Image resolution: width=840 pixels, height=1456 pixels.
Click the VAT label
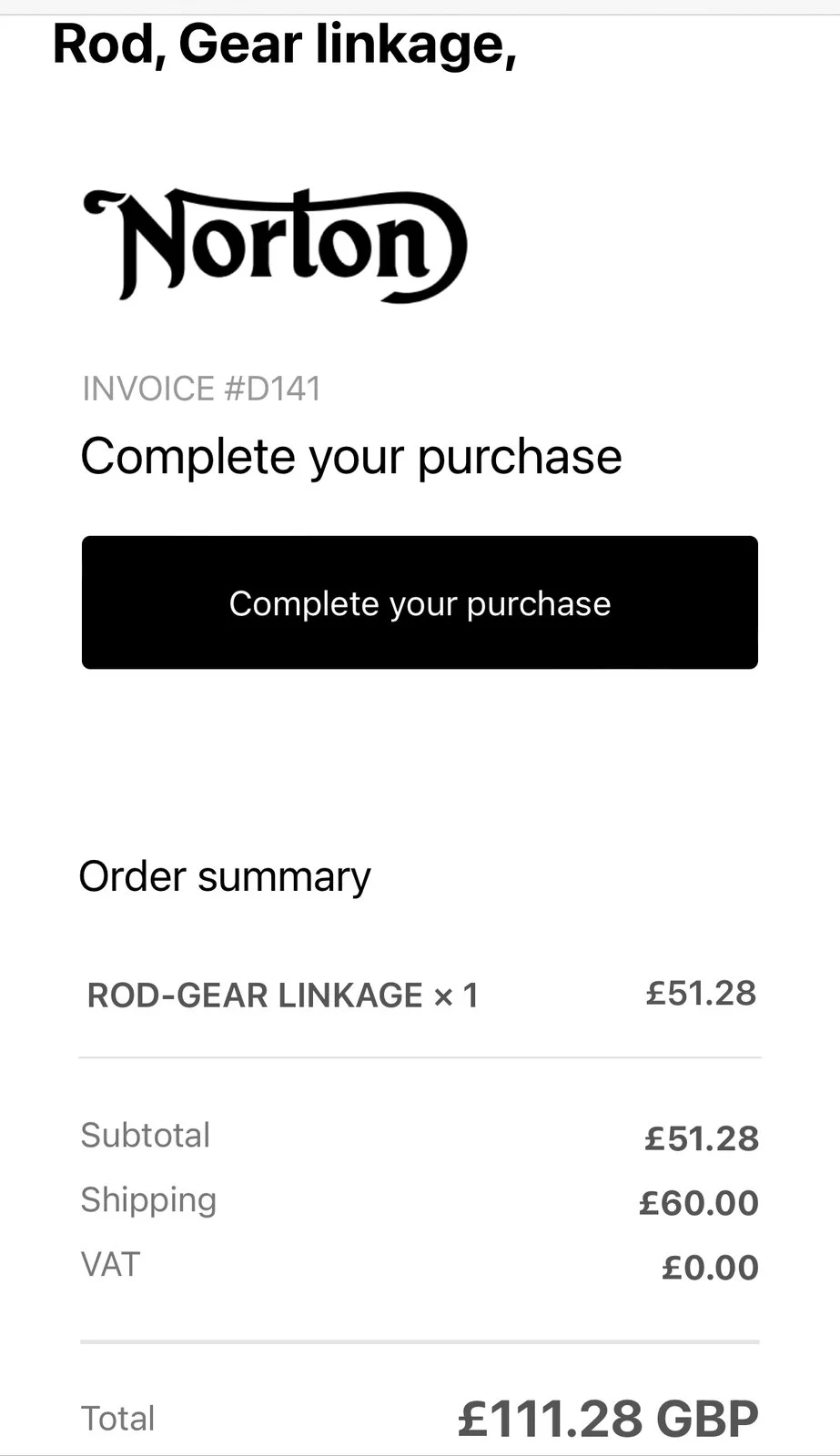(110, 1264)
